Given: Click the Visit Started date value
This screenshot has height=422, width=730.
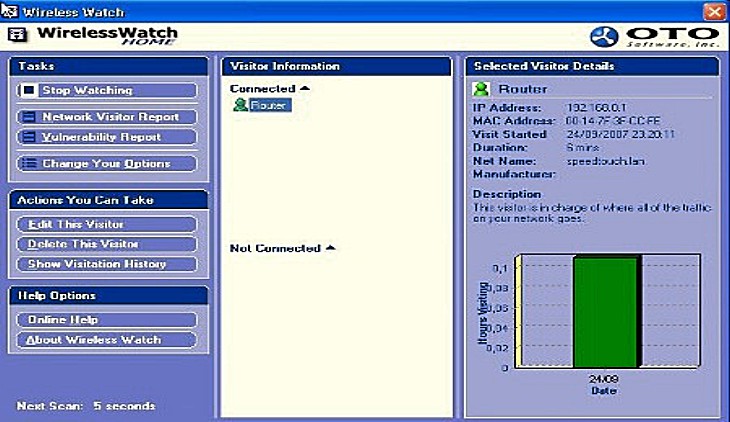Looking at the screenshot, I should pos(620,134).
